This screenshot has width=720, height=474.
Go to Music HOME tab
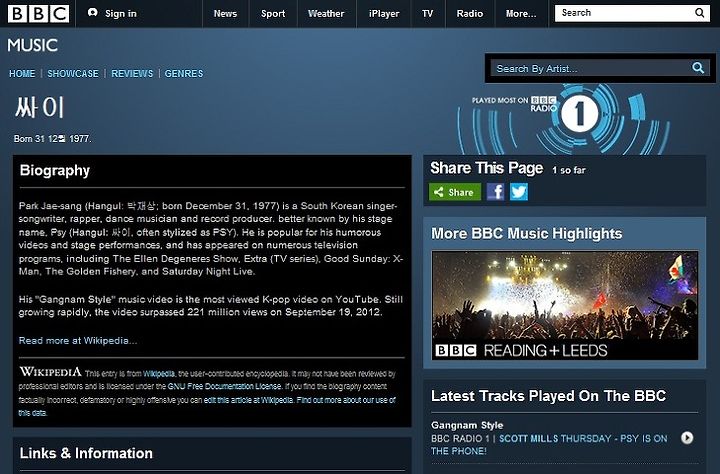point(22,73)
